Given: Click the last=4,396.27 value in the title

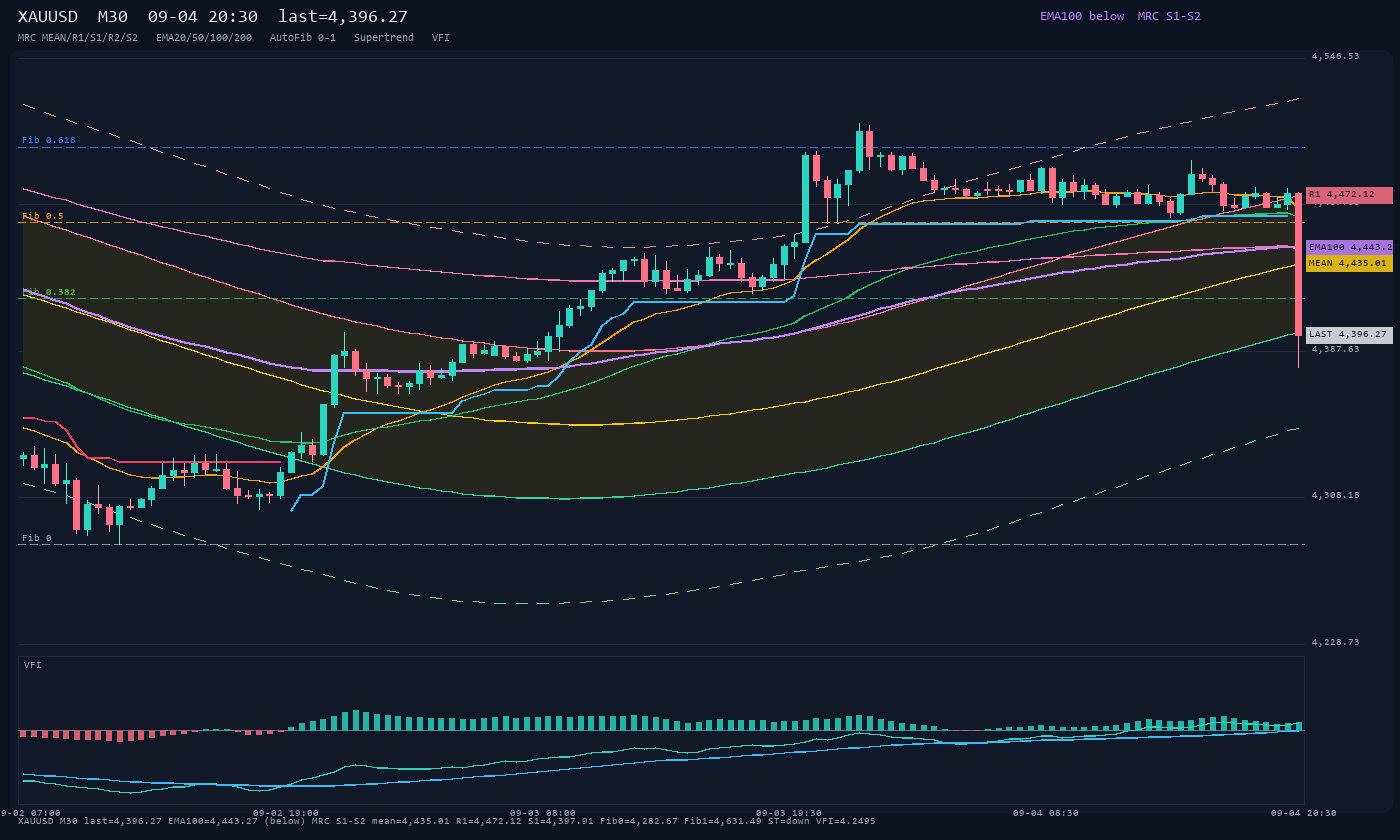Looking at the screenshot, I should [343, 17].
